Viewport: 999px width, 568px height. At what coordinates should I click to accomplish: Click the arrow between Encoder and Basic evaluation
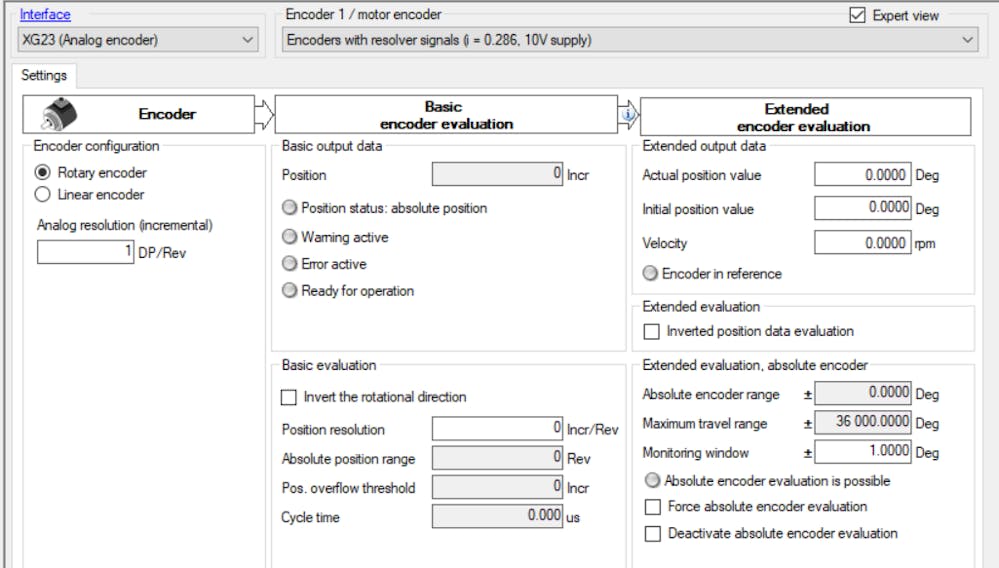click(264, 115)
